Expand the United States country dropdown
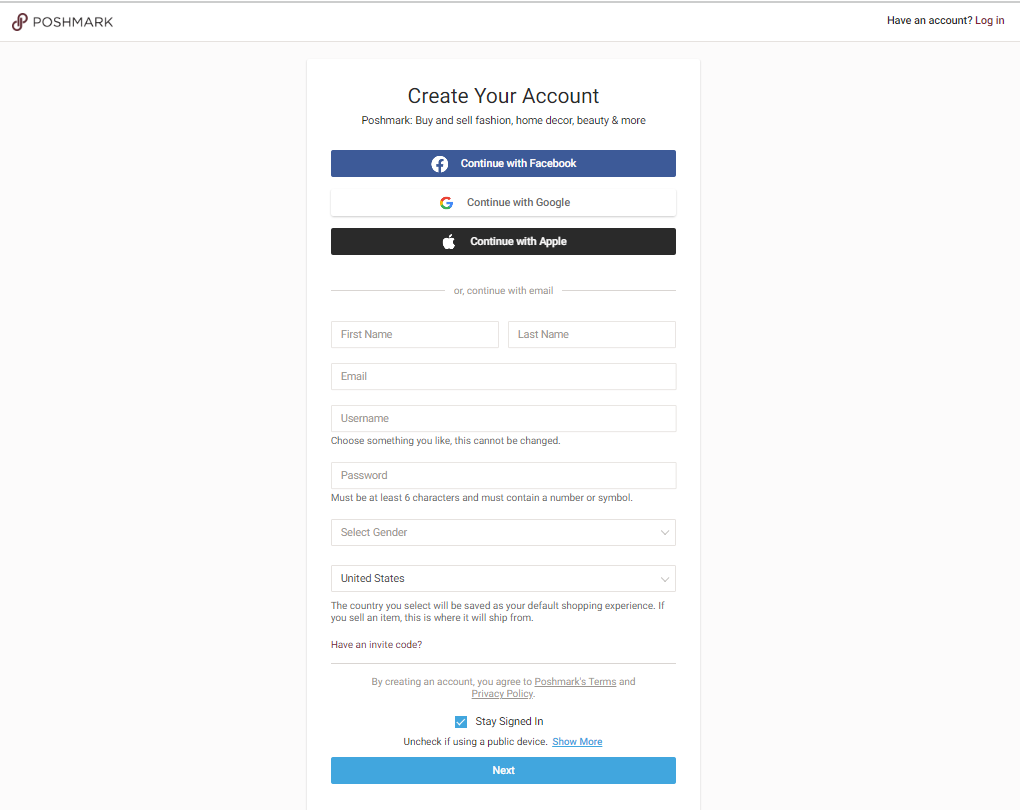 pyautogui.click(x=503, y=579)
